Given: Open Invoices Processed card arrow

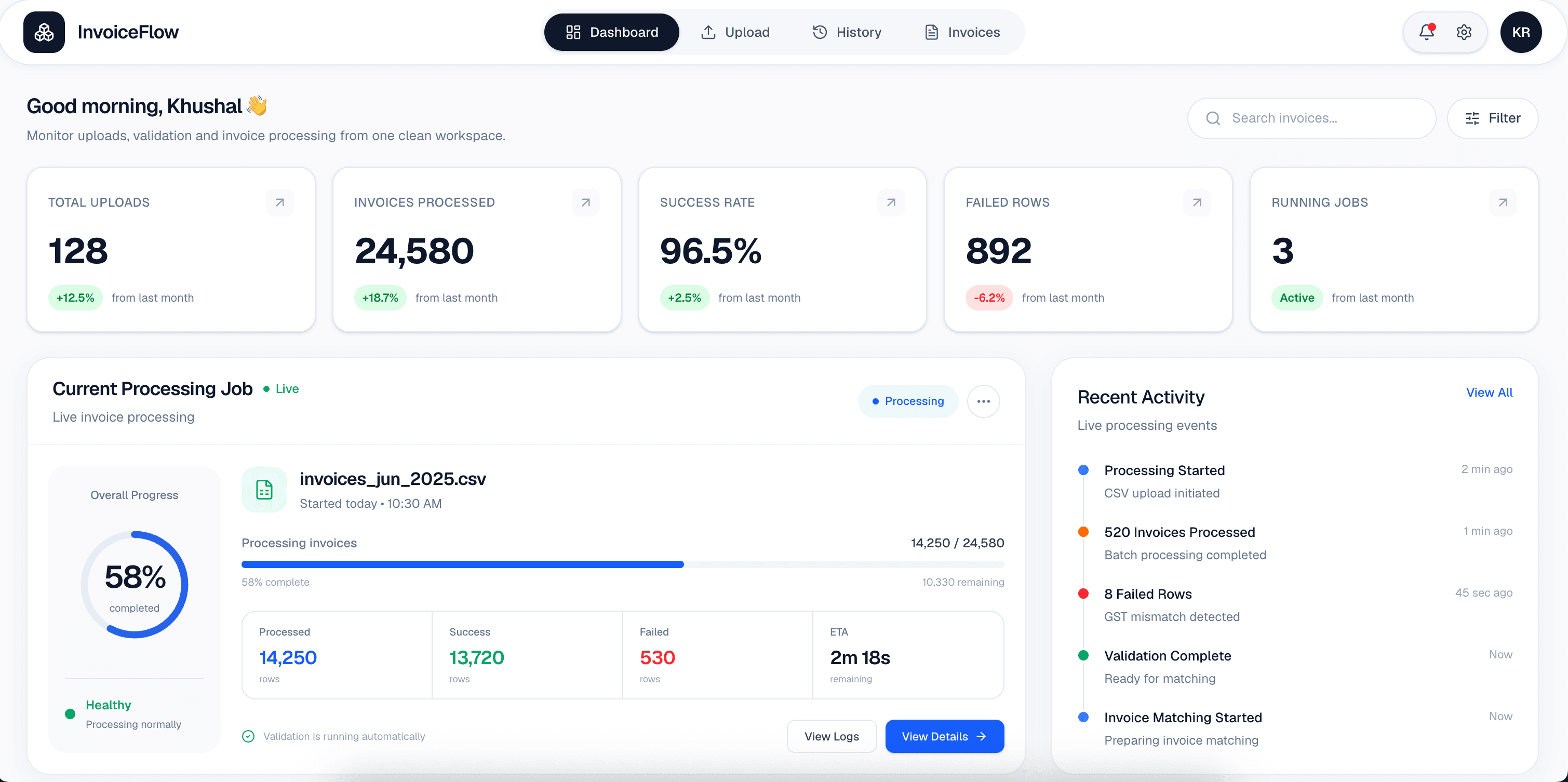Looking at the screenshot, I should 585,202.
